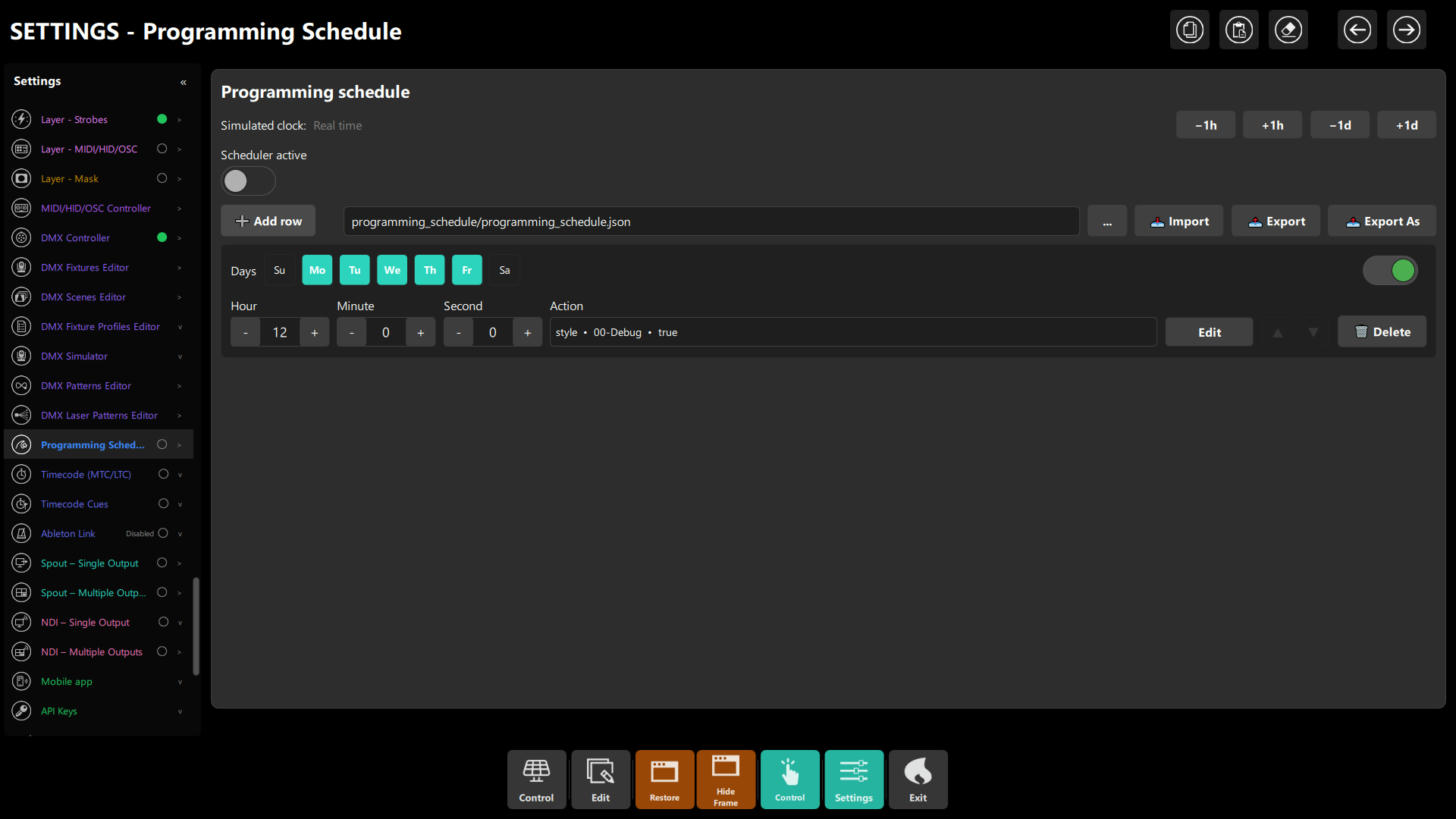
Task: Click the Add row button
Action: click(x=268, y=221)
